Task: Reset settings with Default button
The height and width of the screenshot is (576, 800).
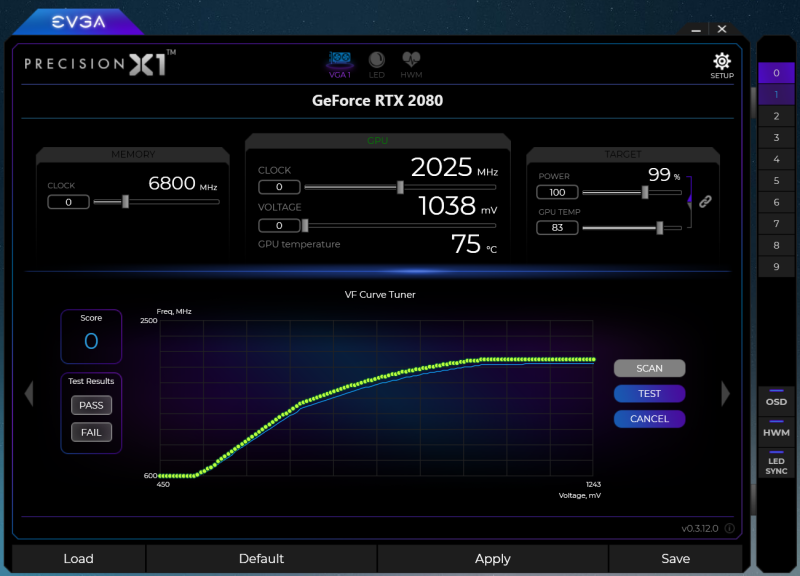Action: pyautogui.click(x=261, y=559)
